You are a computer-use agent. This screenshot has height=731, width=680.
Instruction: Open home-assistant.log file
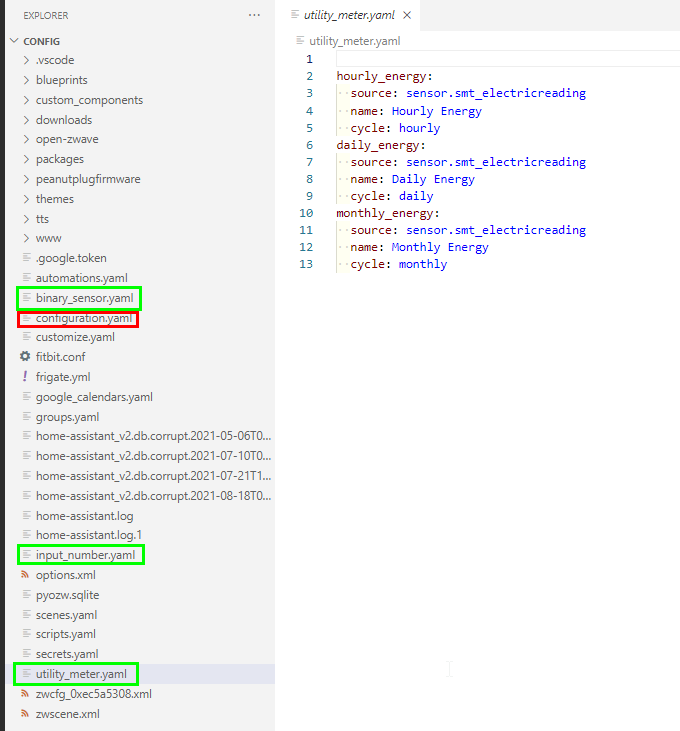(x=84, y=516)
